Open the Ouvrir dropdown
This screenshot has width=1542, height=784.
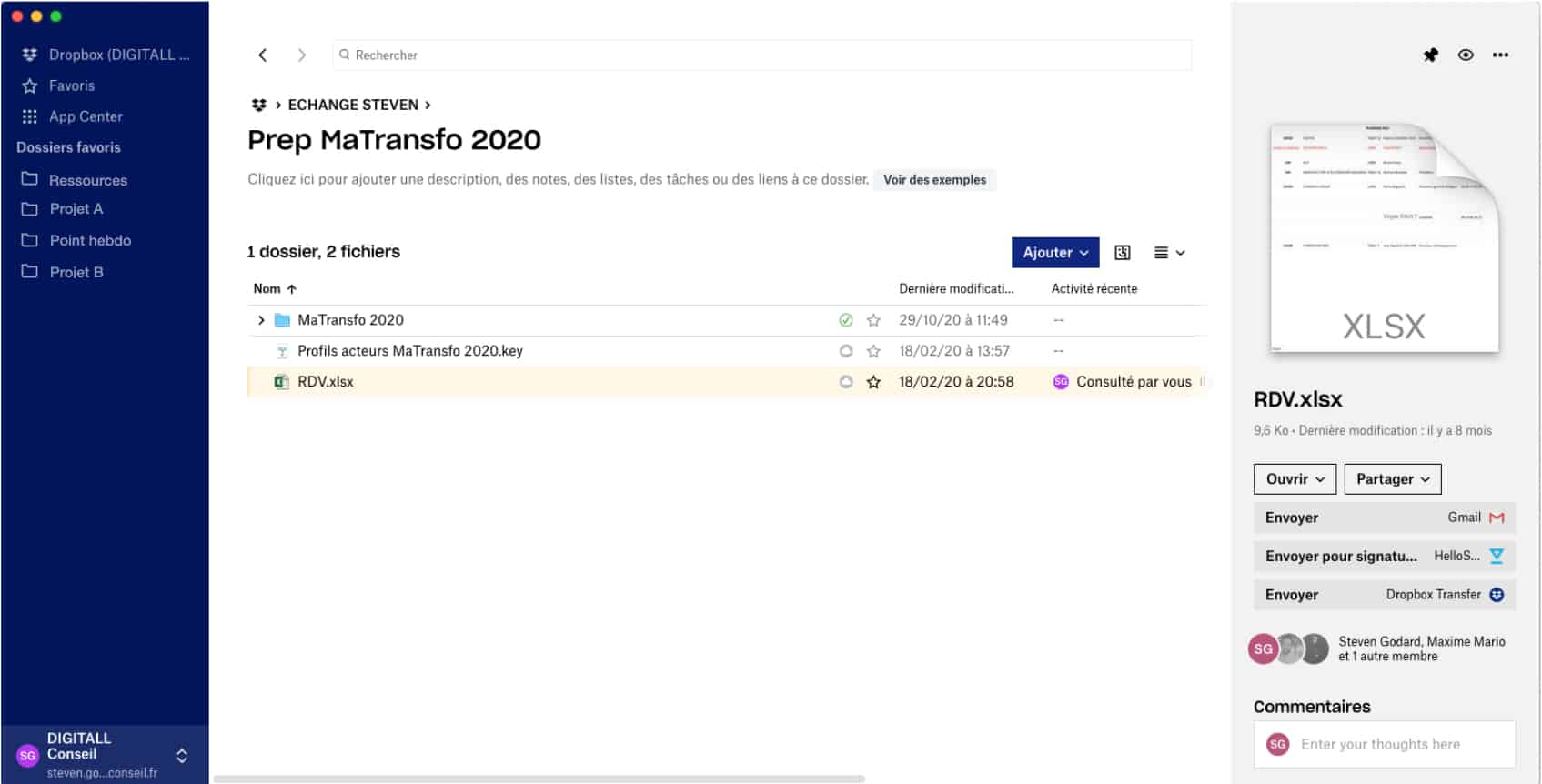[1295, 479]
